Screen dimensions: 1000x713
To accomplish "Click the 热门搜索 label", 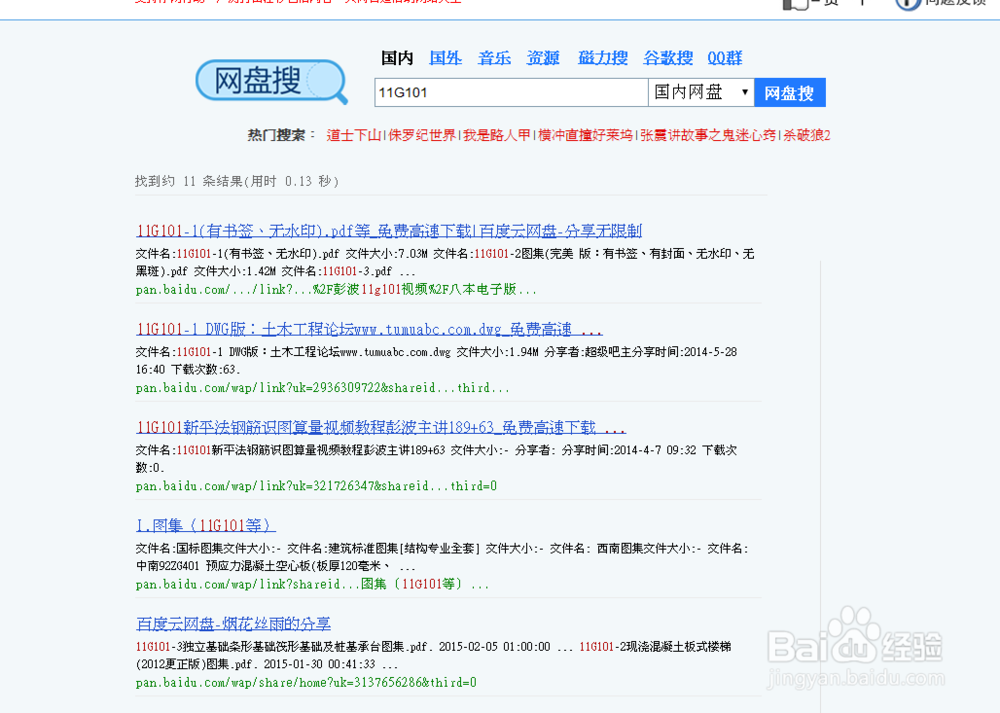I will (281, 135).
